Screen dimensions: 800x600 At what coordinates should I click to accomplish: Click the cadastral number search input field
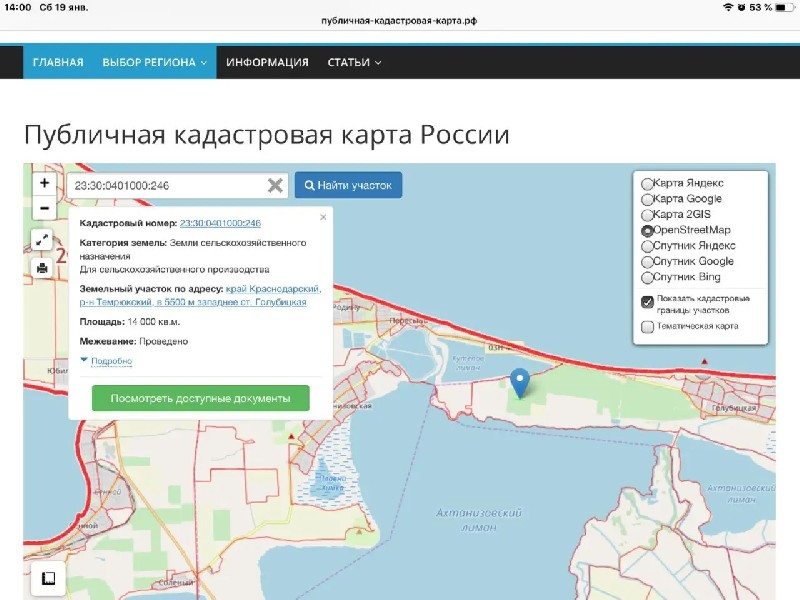pyautogui.click(x=165, y=186)
